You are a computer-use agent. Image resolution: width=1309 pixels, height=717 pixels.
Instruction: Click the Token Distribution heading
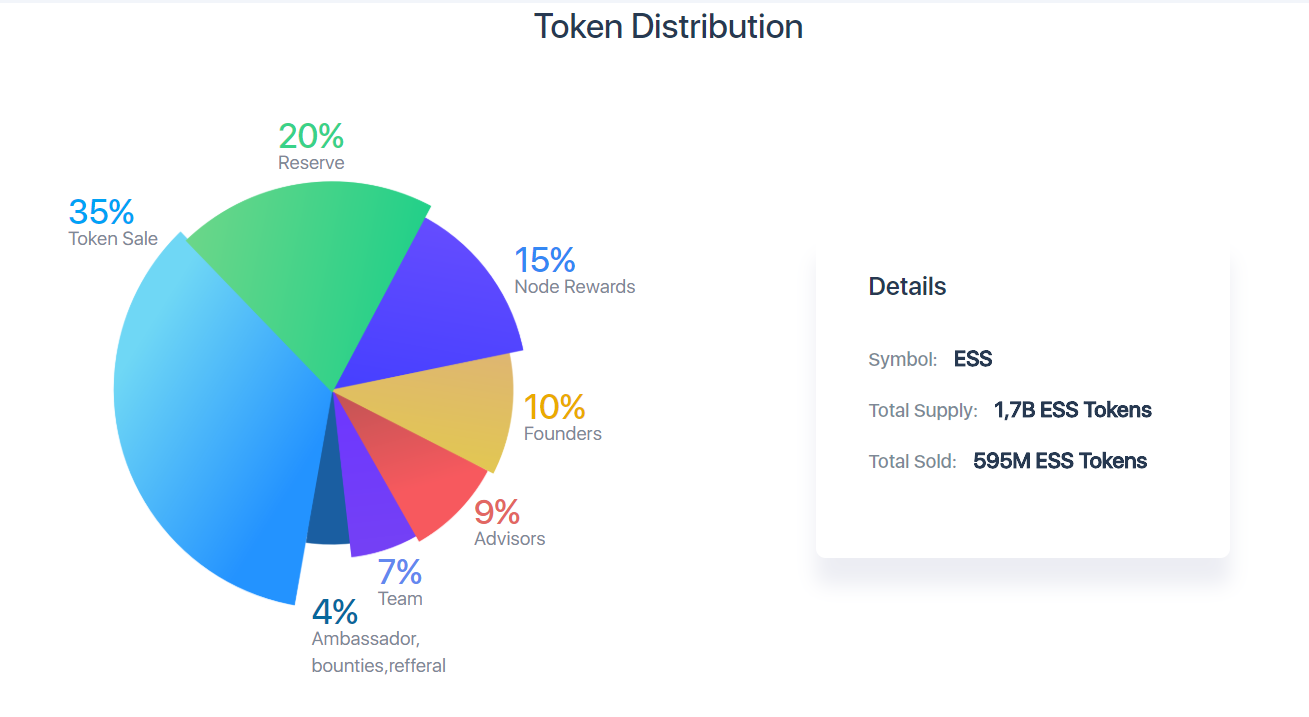(x=668, y=26)
